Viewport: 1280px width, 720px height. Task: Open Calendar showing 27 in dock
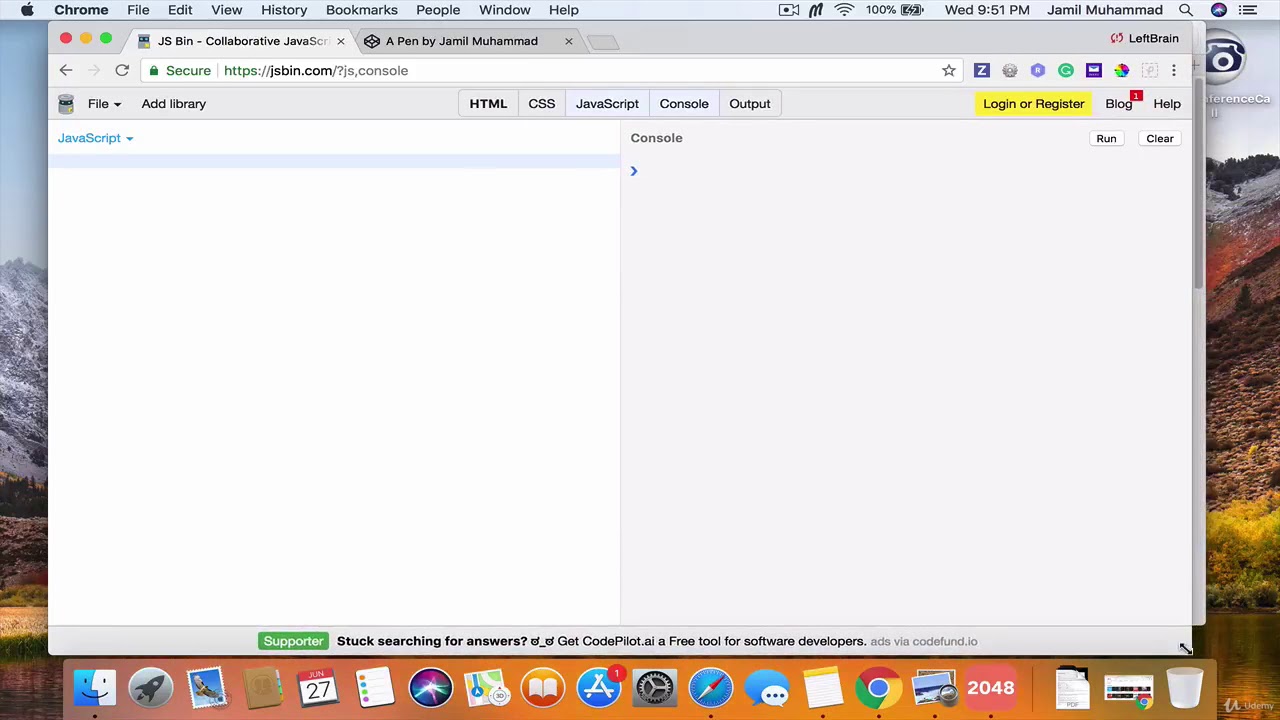(x=318, y=688)
